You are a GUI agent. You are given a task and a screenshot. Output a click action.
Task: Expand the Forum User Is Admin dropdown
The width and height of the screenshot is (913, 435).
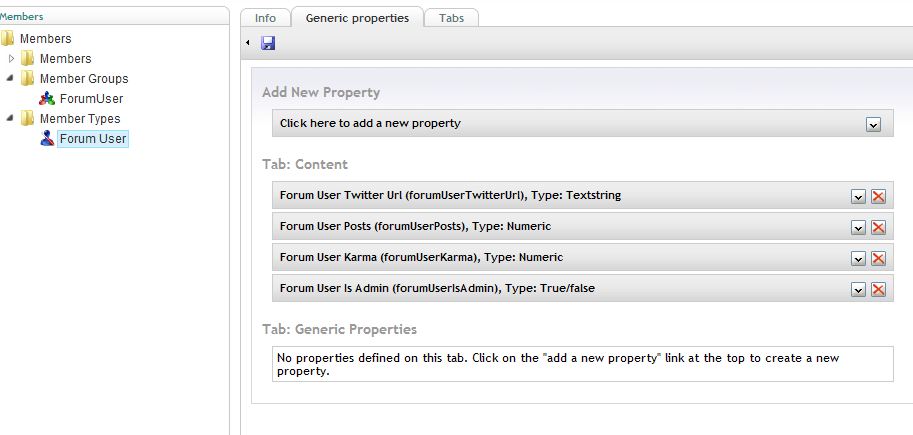[858, 289]
